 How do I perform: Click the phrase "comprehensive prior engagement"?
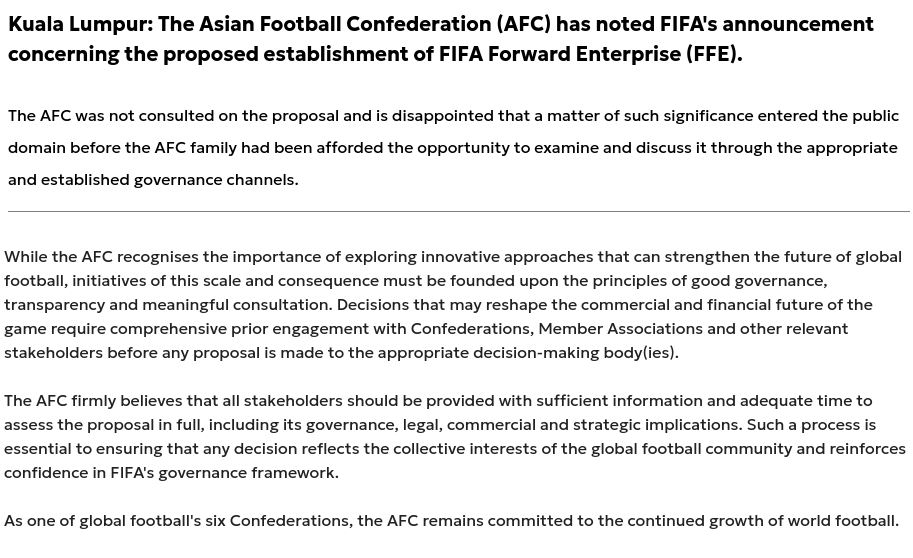point(239,329)
